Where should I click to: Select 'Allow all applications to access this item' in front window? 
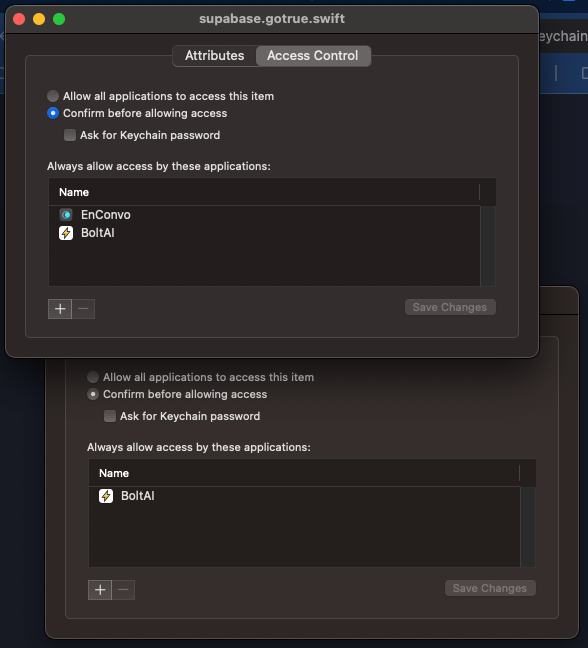[53, 96]
